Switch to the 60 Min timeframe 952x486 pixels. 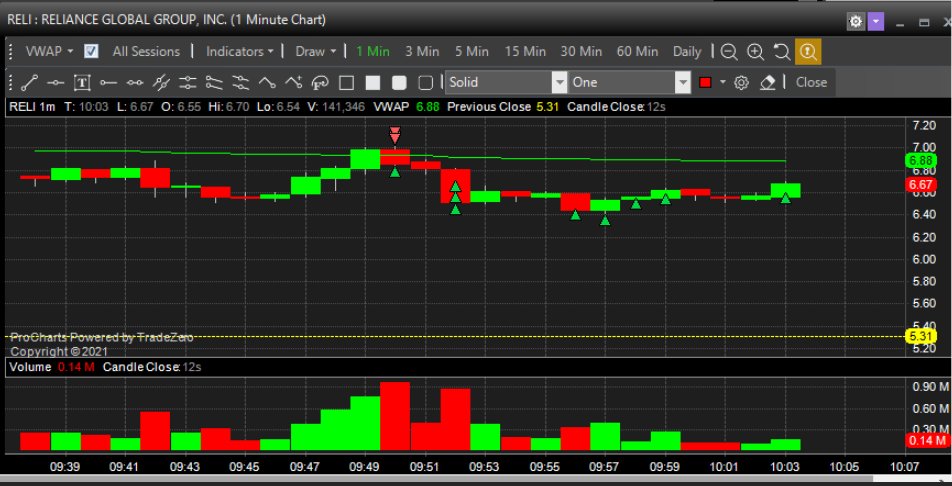coord(637,52)
